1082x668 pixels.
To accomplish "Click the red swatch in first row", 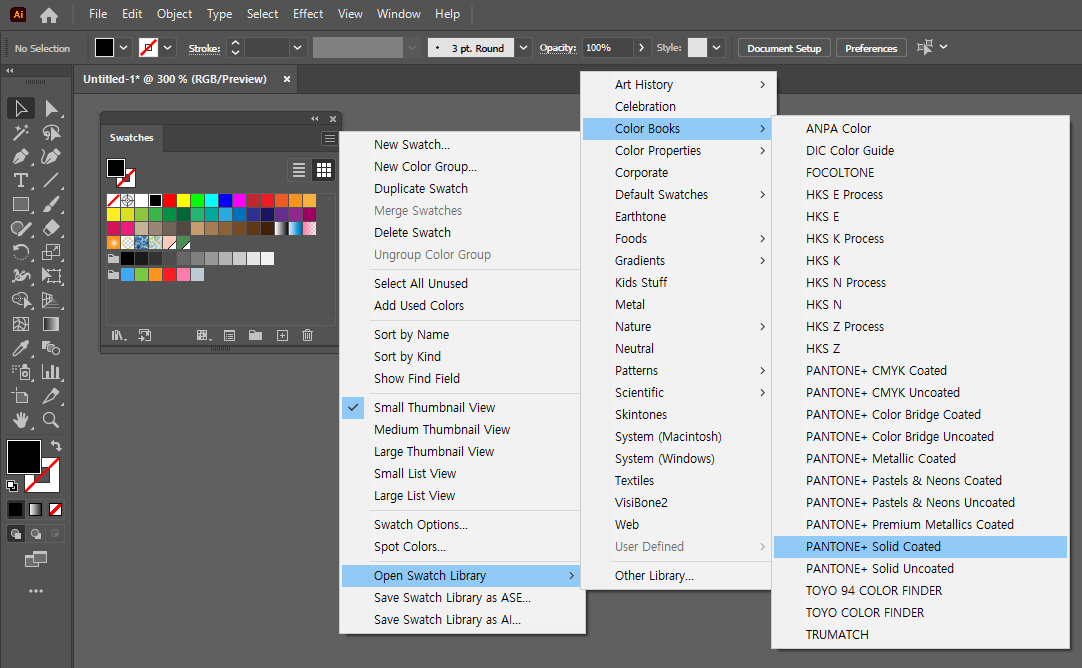I will [170, 201].
